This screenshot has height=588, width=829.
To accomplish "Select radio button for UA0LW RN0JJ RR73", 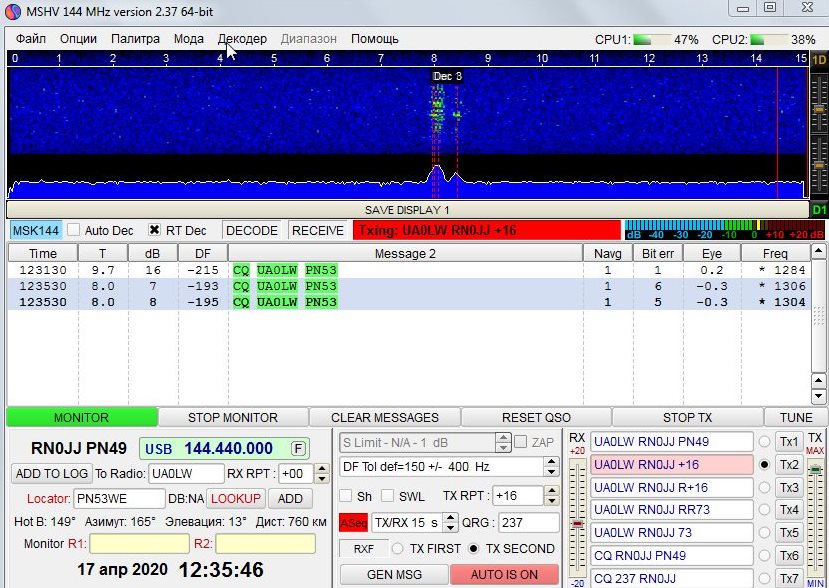I will tap(764, 510).
